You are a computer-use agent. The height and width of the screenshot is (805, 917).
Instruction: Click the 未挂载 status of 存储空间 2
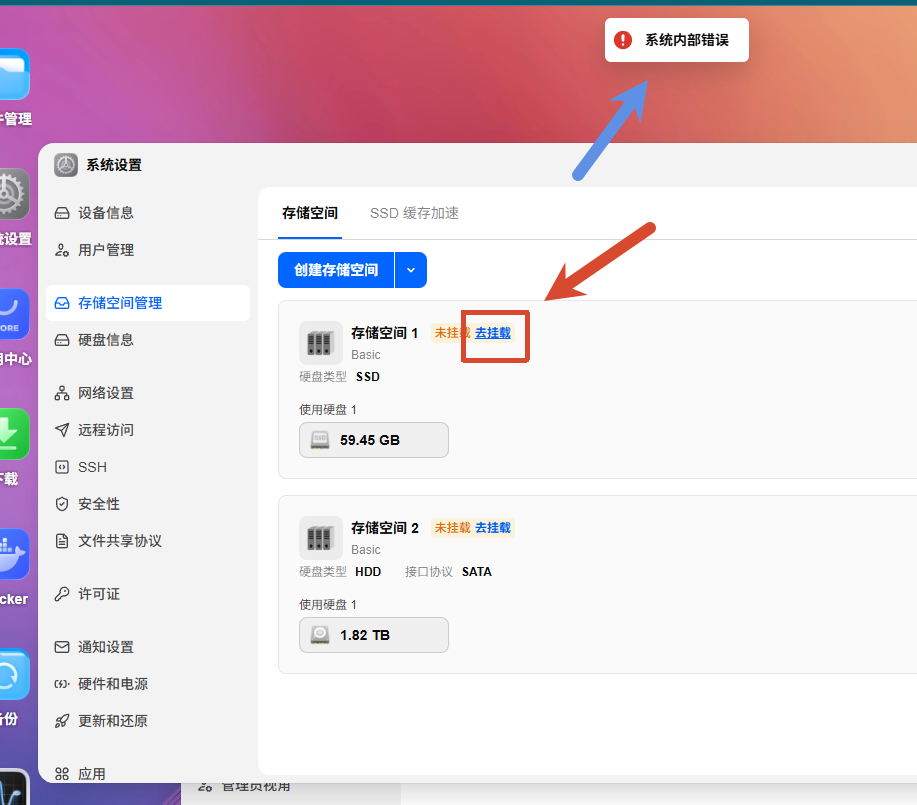coord(453,528)
